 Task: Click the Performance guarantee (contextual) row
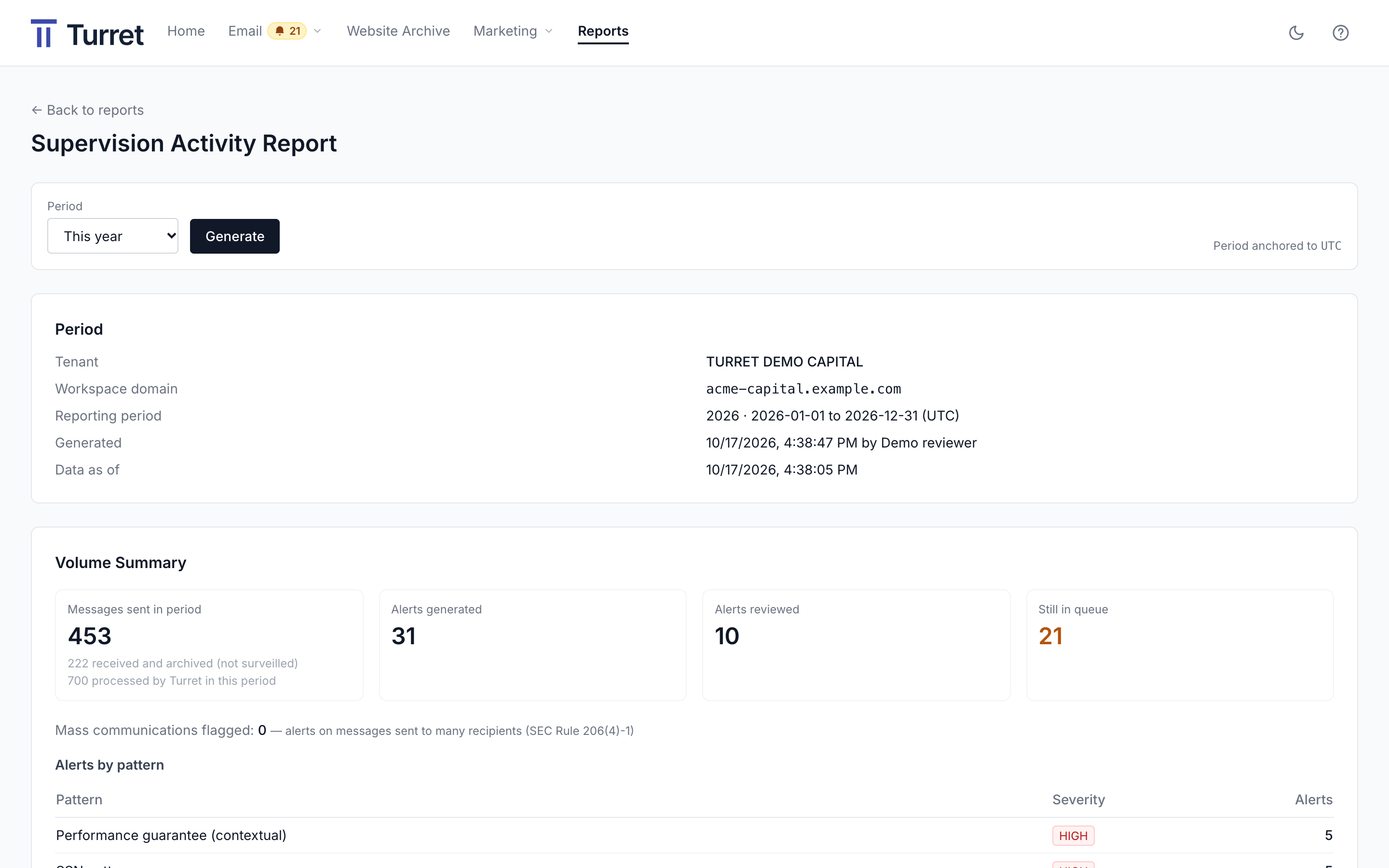[694, 836]
